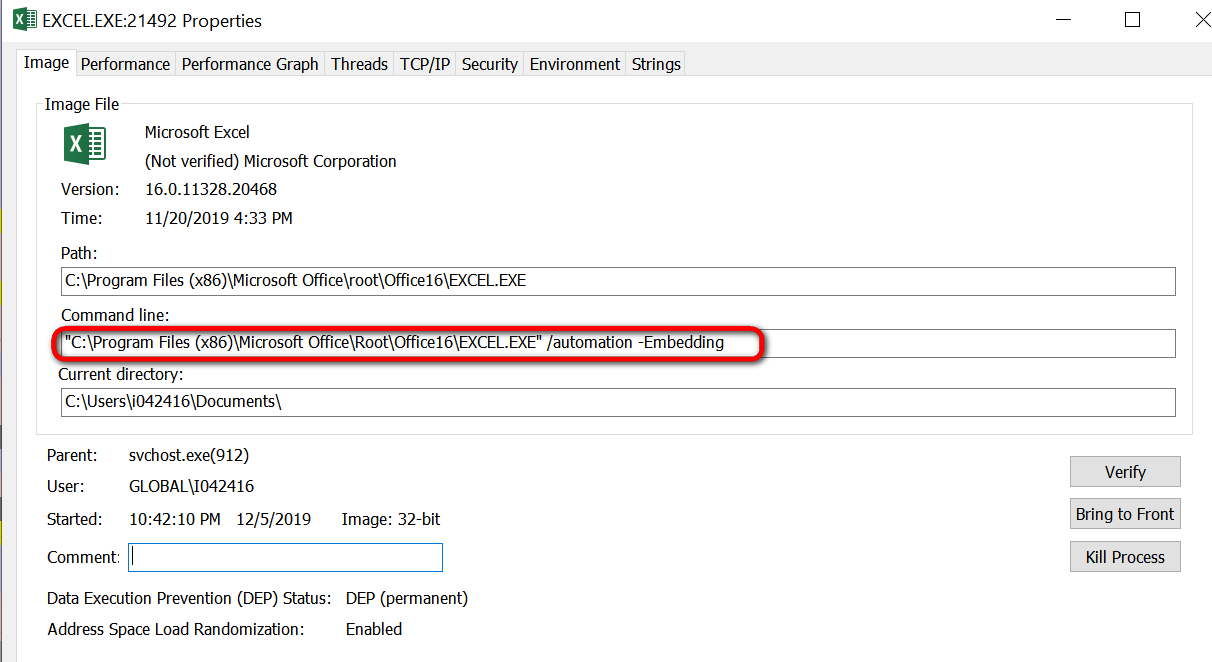Select the version text 16.0.11328.20468
This screenshot has width=1212, height=662.
(211, 189)
